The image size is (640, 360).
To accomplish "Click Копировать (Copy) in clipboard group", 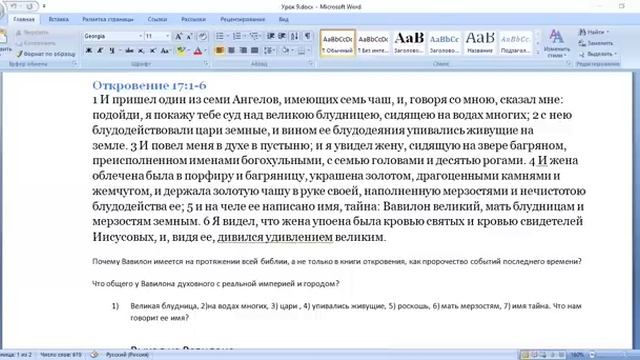I will pyautogui.click(x=36, y=43).
